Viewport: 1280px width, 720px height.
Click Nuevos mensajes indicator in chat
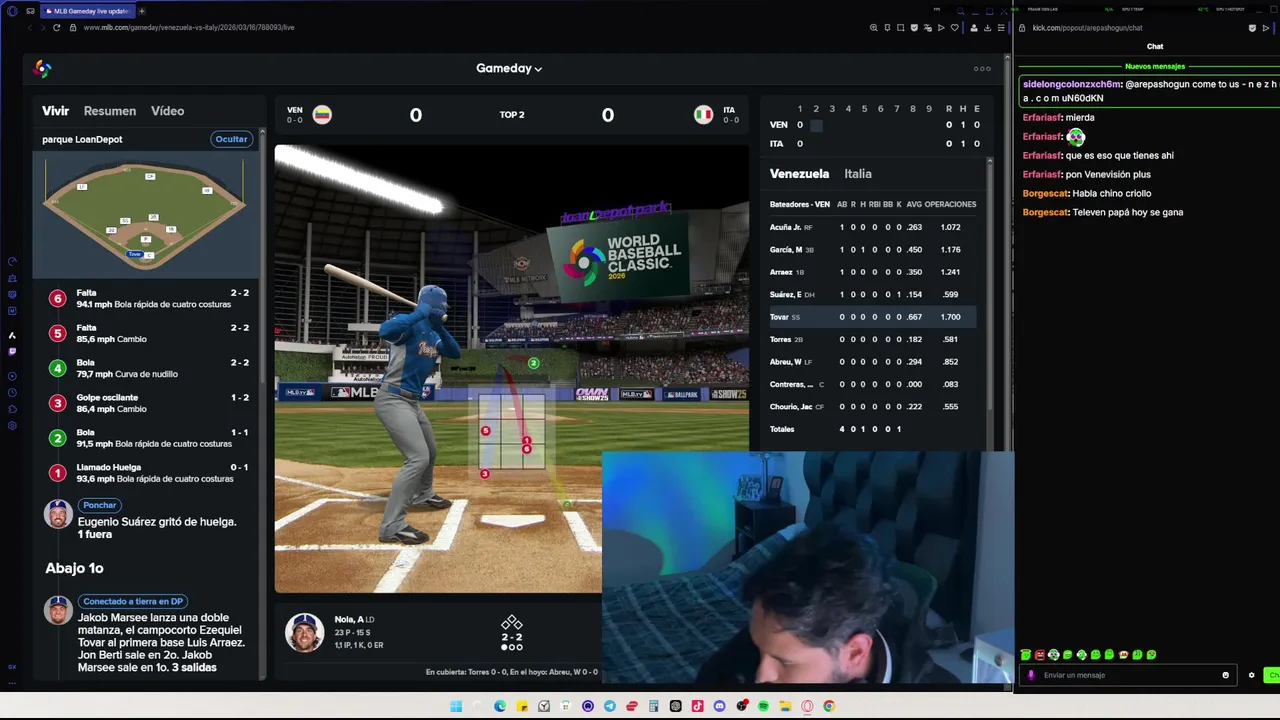pyautogui.click(x=1155, y=66)
